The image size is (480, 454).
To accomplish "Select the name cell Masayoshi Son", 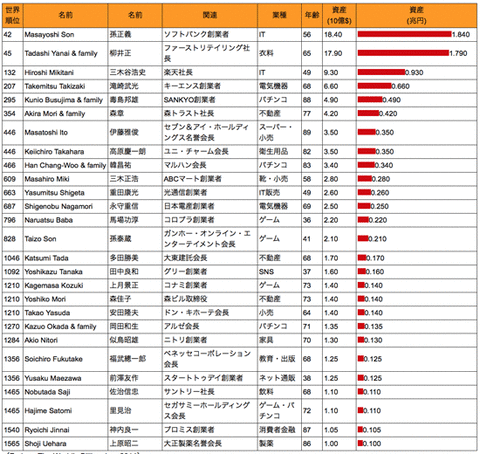I will [65, 35].
